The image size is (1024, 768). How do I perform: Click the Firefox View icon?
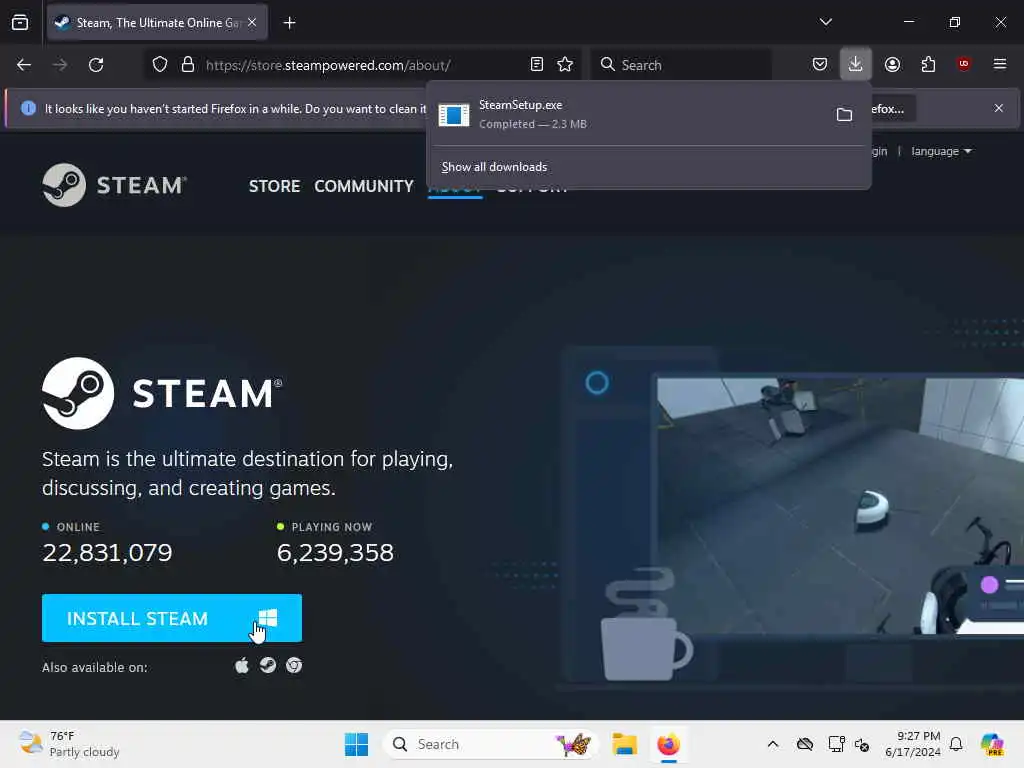pos(20,23)
